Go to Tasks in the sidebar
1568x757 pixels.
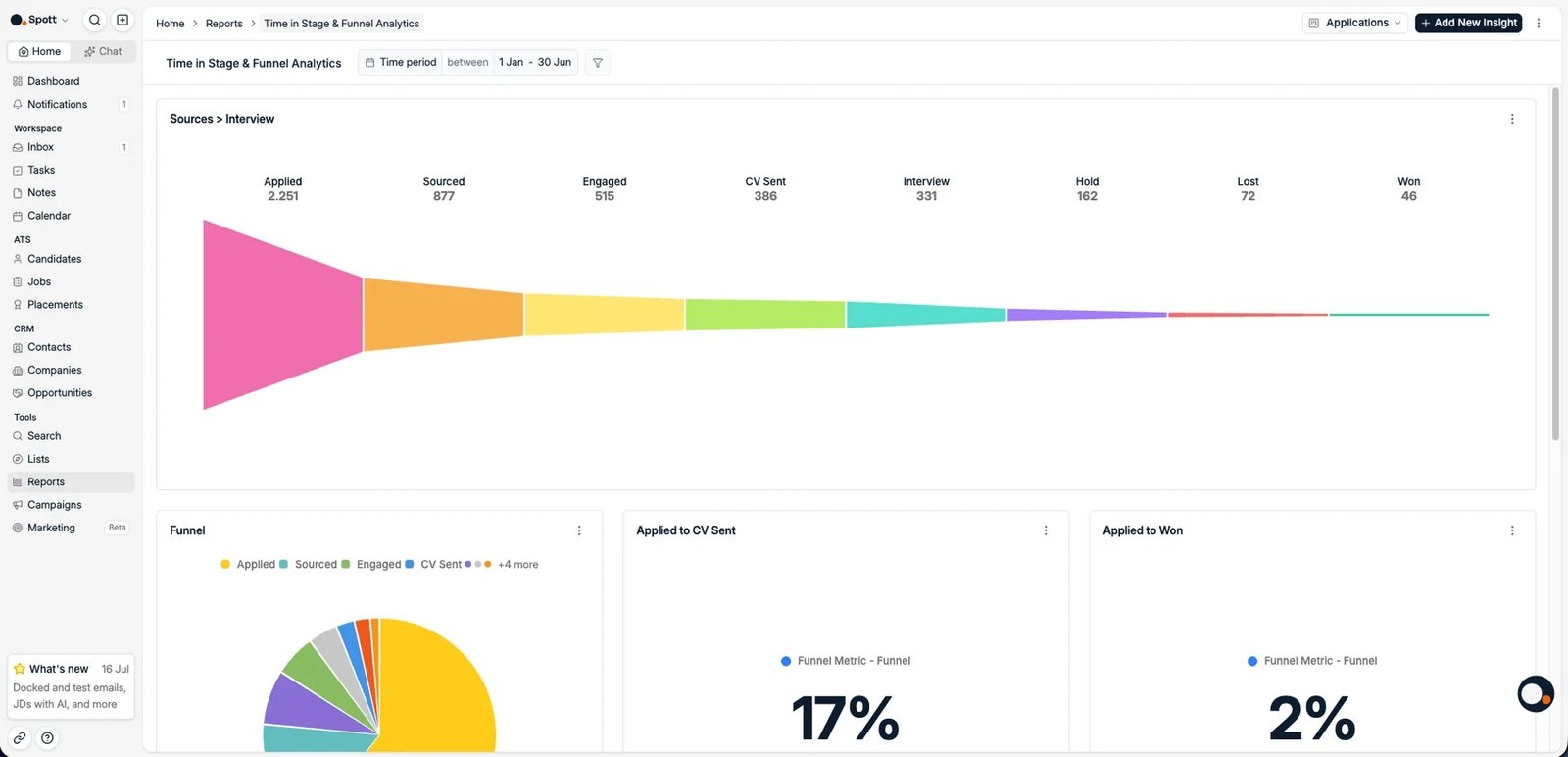click(x=71, y=170)
